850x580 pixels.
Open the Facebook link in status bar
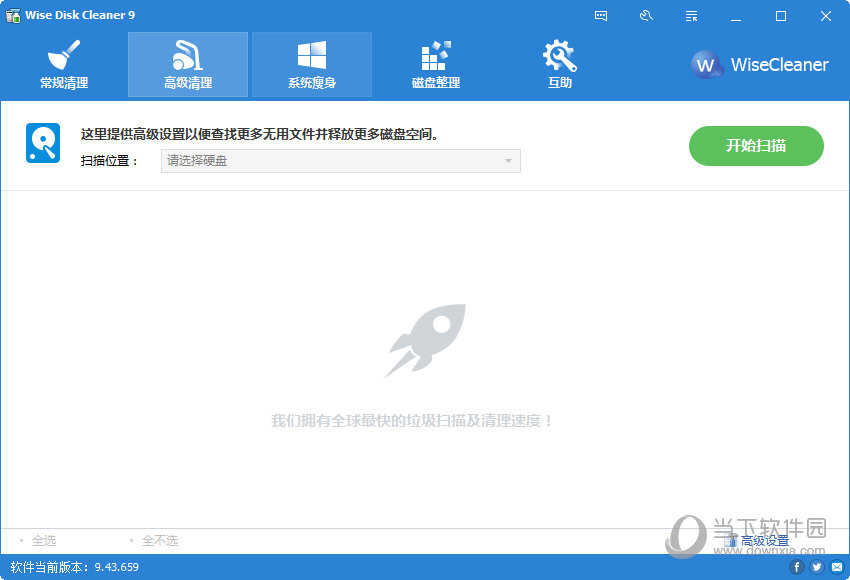coord(797,567)
